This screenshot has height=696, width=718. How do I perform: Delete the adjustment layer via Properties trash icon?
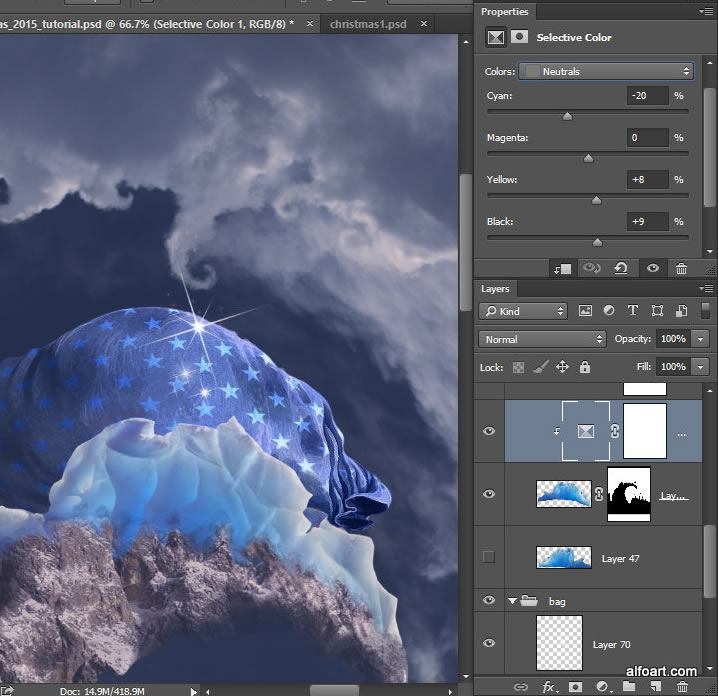pyautogui.click(x=681, y=268)
